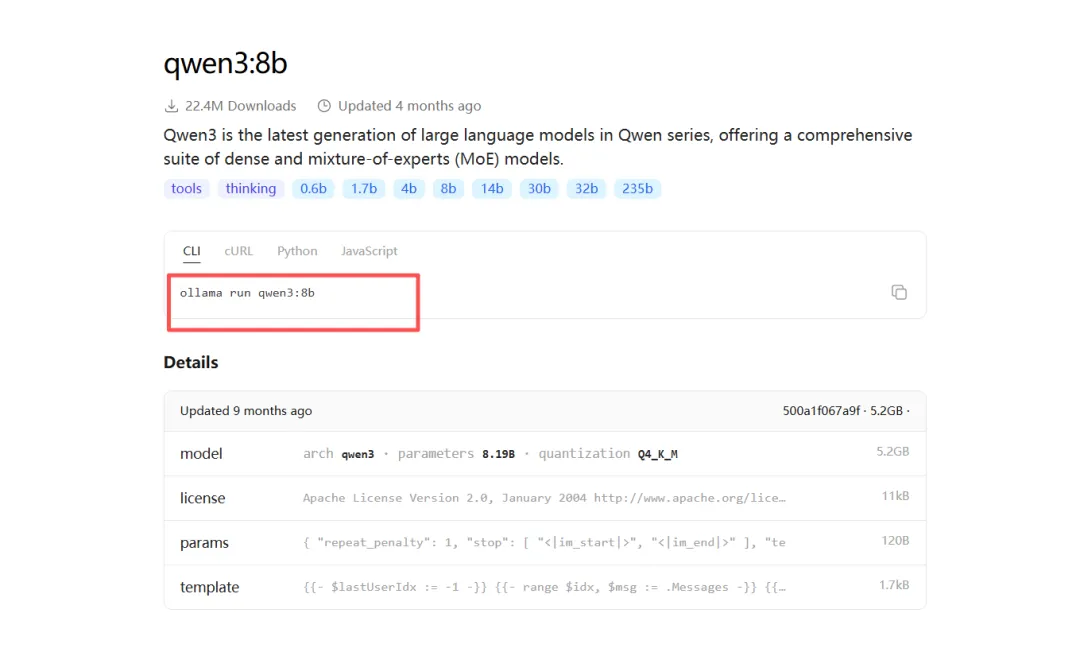
Task: Choose the 0.6b size tag
Action: pos(313,189)
